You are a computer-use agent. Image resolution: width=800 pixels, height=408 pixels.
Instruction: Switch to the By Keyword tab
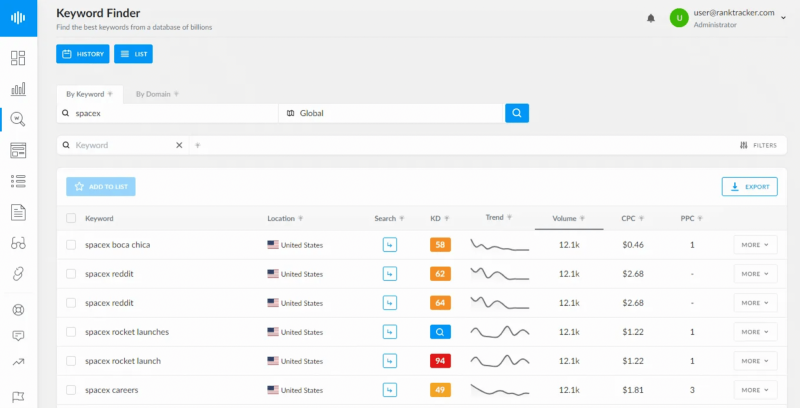89,94
